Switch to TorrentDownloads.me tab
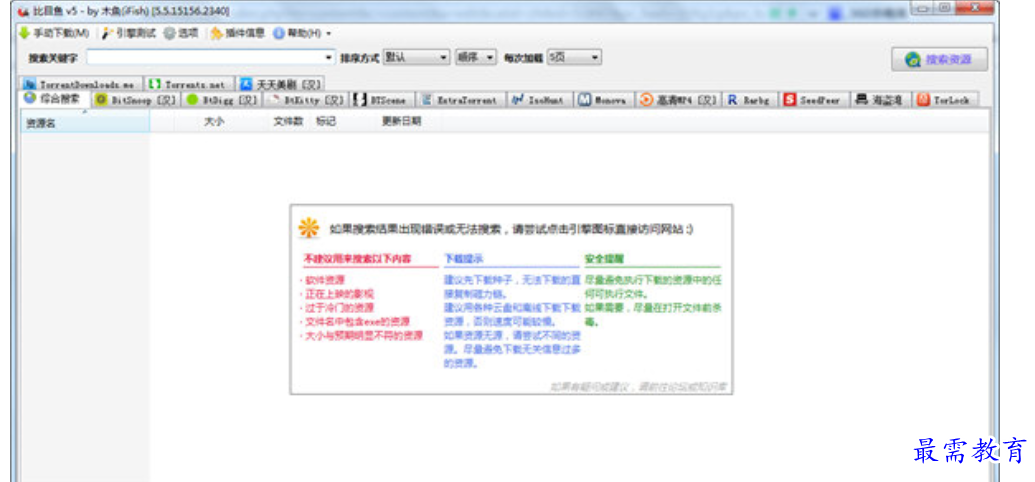Viewport: 1035px width, 482px height. click(80, 85)
